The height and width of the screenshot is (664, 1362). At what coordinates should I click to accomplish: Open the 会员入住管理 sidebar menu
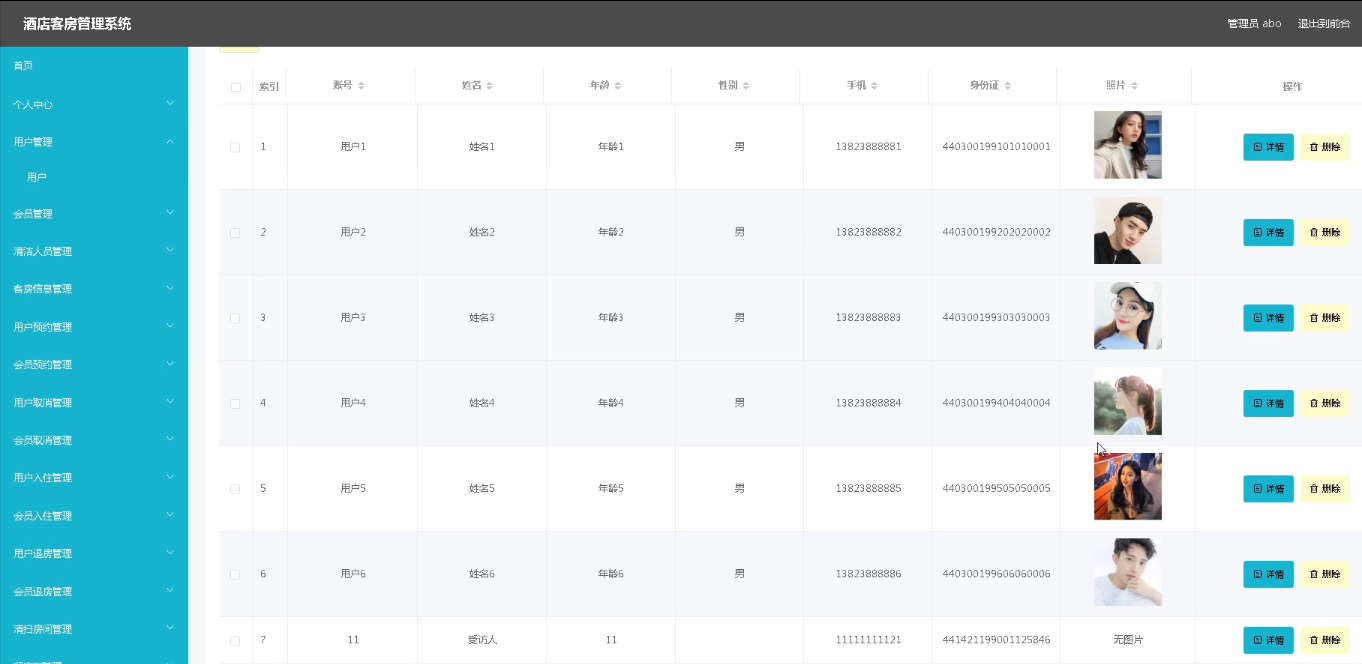tap(94, 516)
